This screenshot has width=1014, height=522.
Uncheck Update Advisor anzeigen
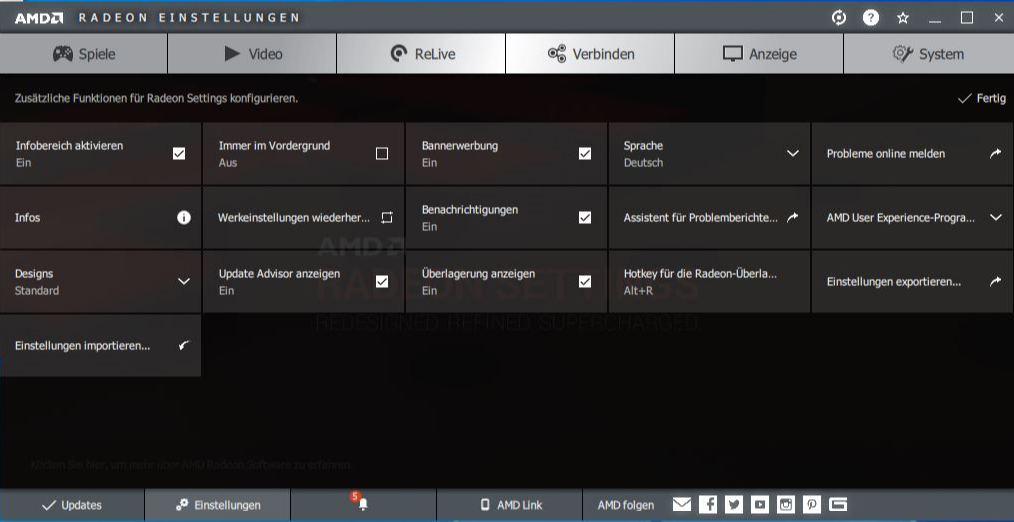tap(382, 281)
